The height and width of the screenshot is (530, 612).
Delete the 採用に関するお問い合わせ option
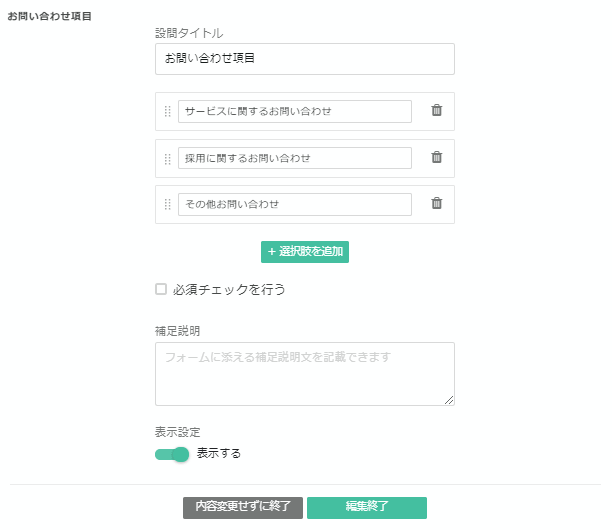click(436, 157)
